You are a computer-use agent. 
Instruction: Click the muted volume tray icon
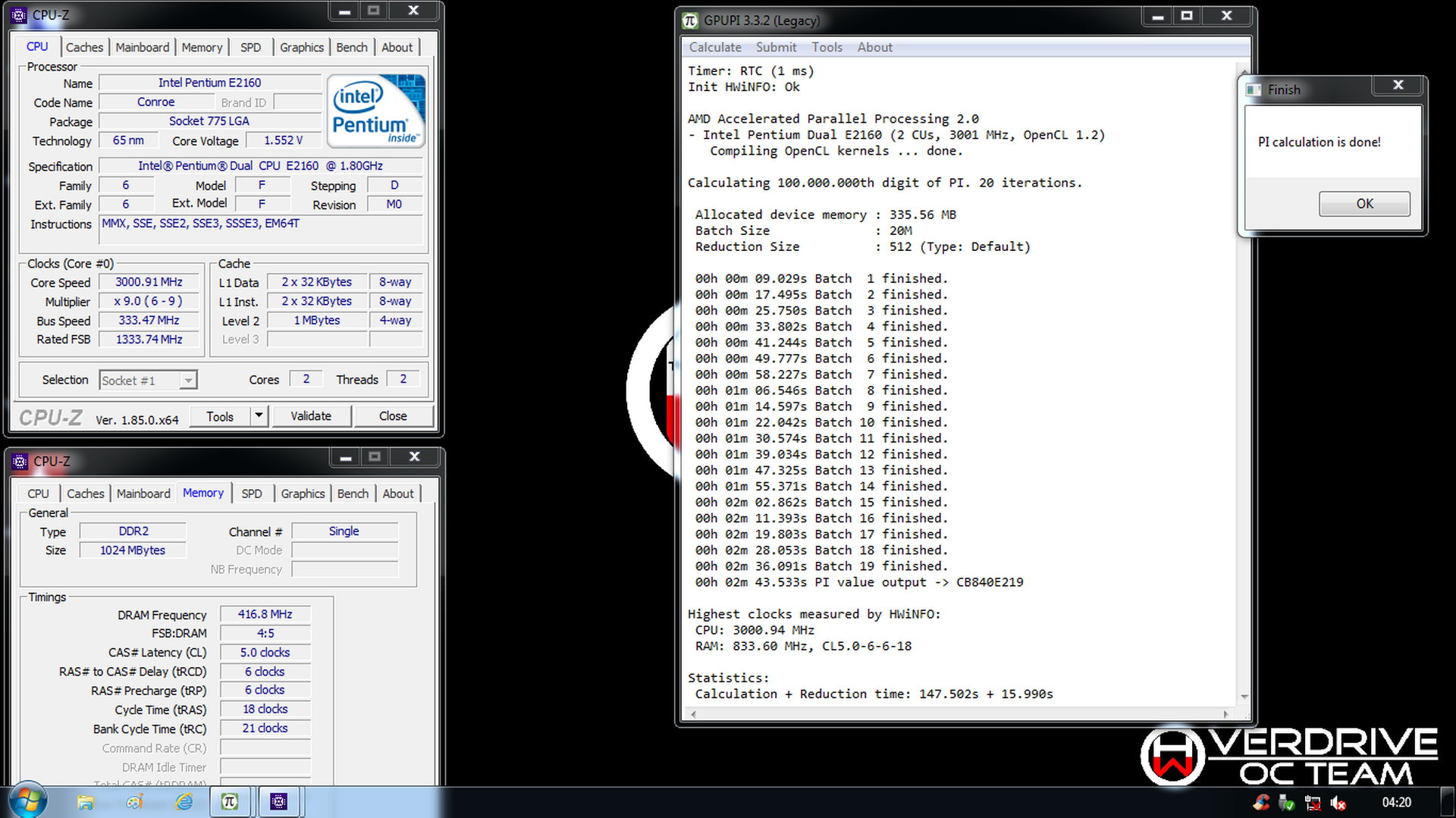1338,803
